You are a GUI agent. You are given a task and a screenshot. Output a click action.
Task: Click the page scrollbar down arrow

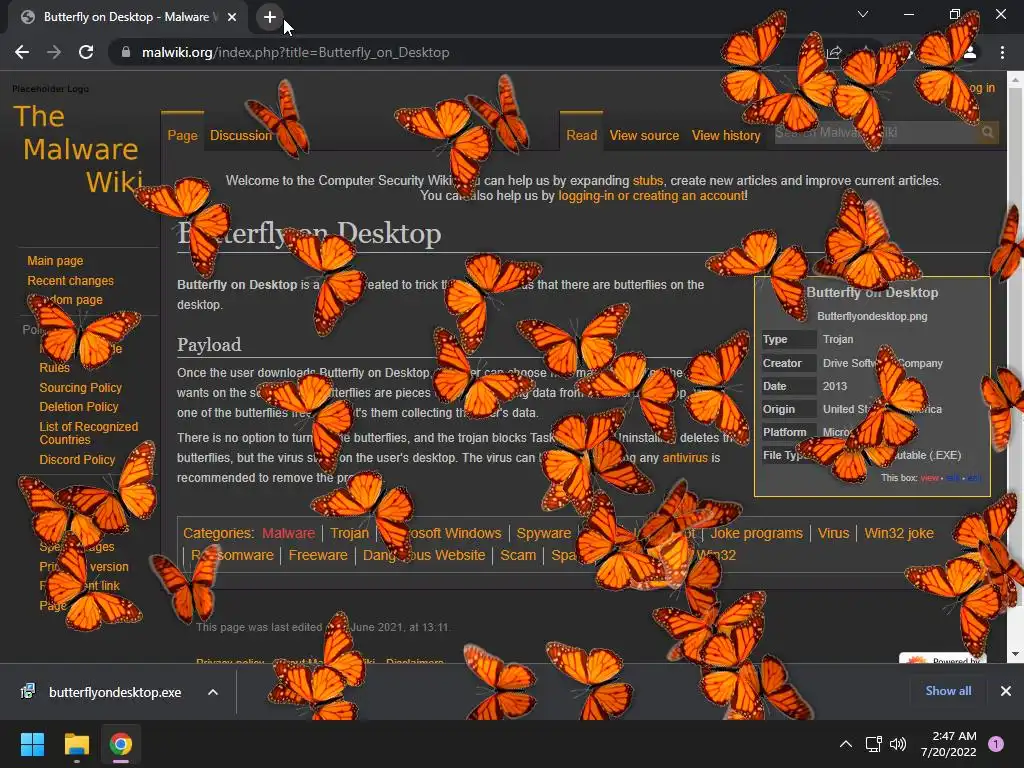click(x=1015, y=654)
